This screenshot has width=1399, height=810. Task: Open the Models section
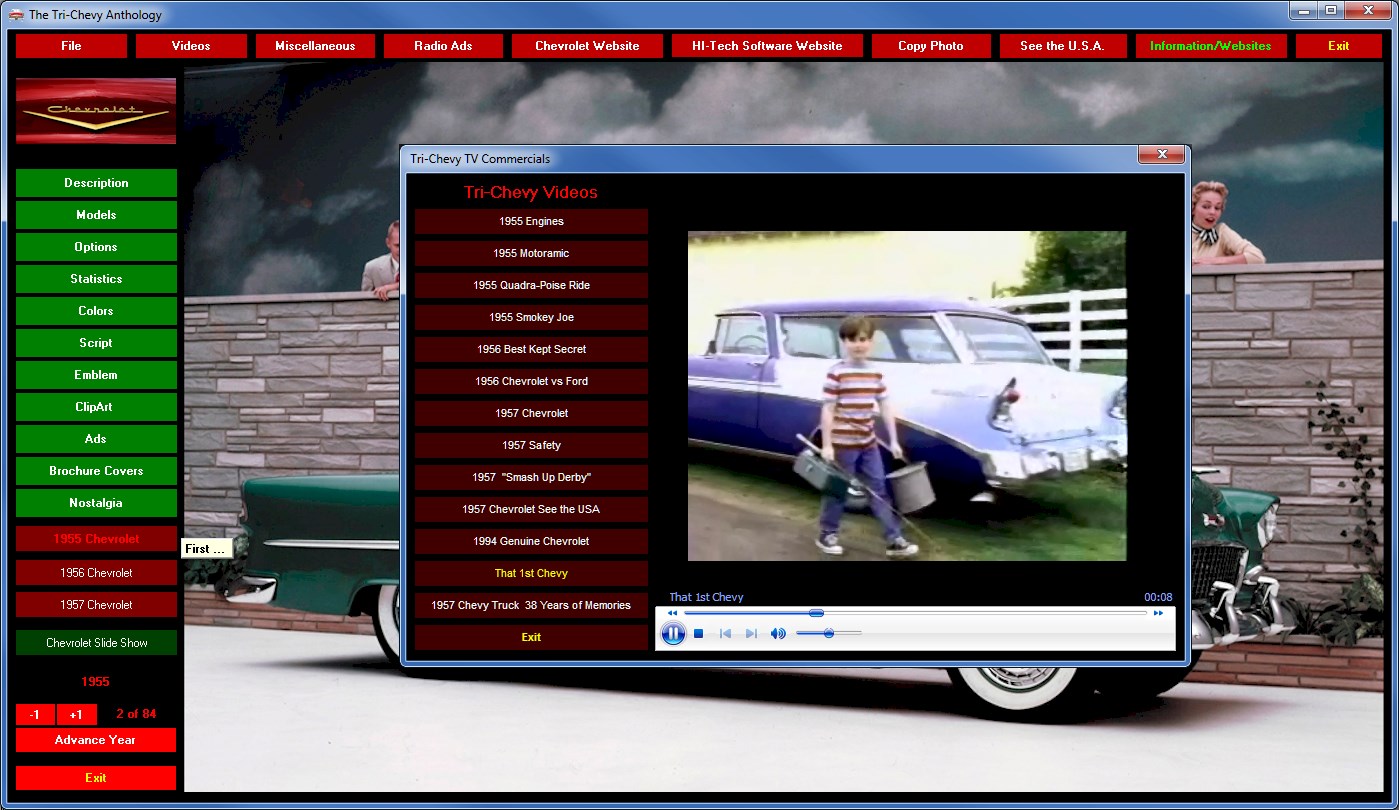96,215
